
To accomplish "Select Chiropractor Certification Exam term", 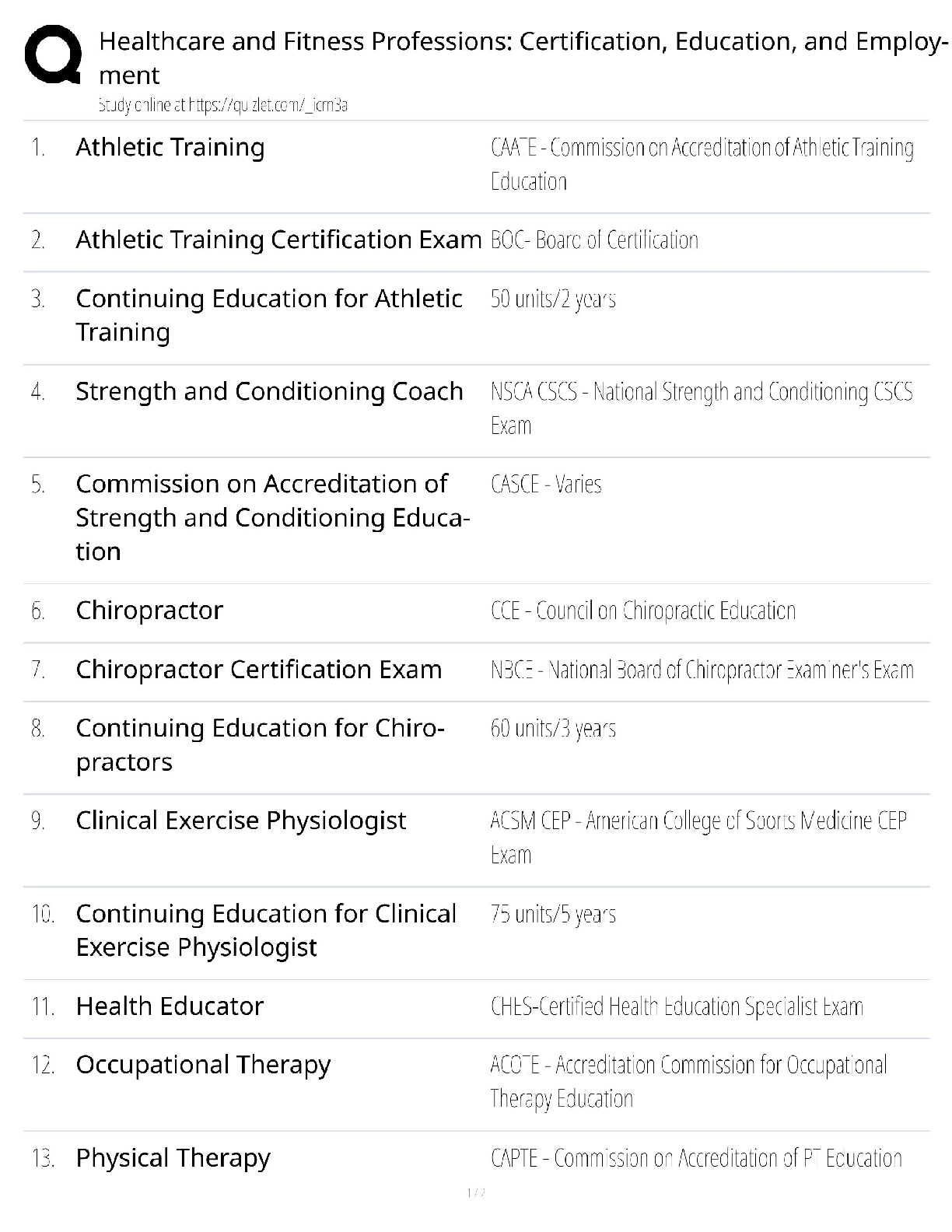I will pyautogui.click(x=258, y=670).
